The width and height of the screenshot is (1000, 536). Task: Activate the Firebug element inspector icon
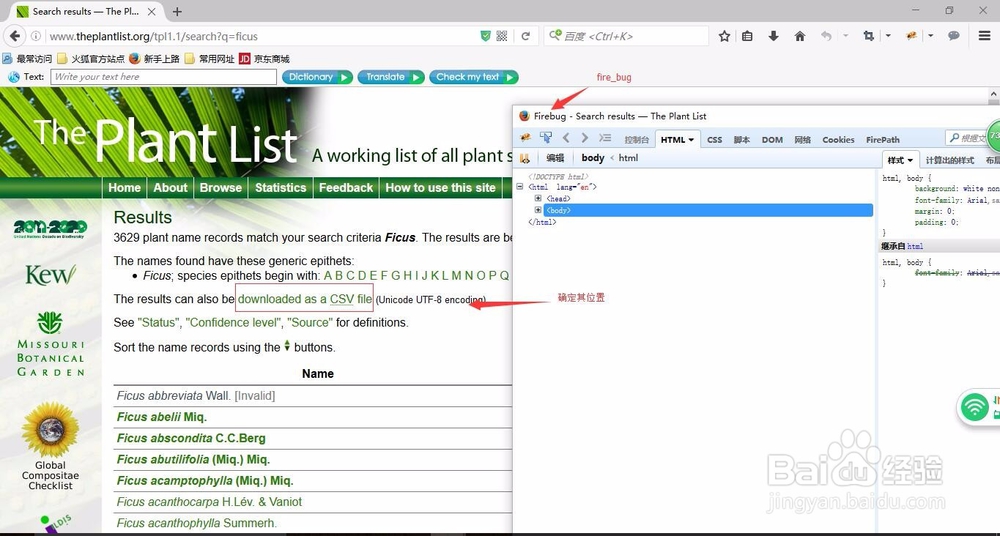[546, 138]
